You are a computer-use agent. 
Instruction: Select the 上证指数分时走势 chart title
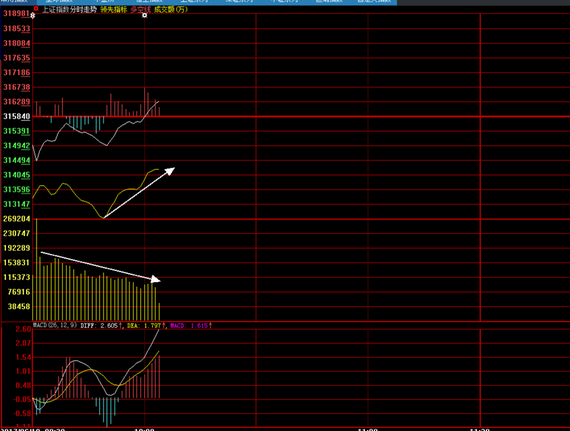(69, 9)
